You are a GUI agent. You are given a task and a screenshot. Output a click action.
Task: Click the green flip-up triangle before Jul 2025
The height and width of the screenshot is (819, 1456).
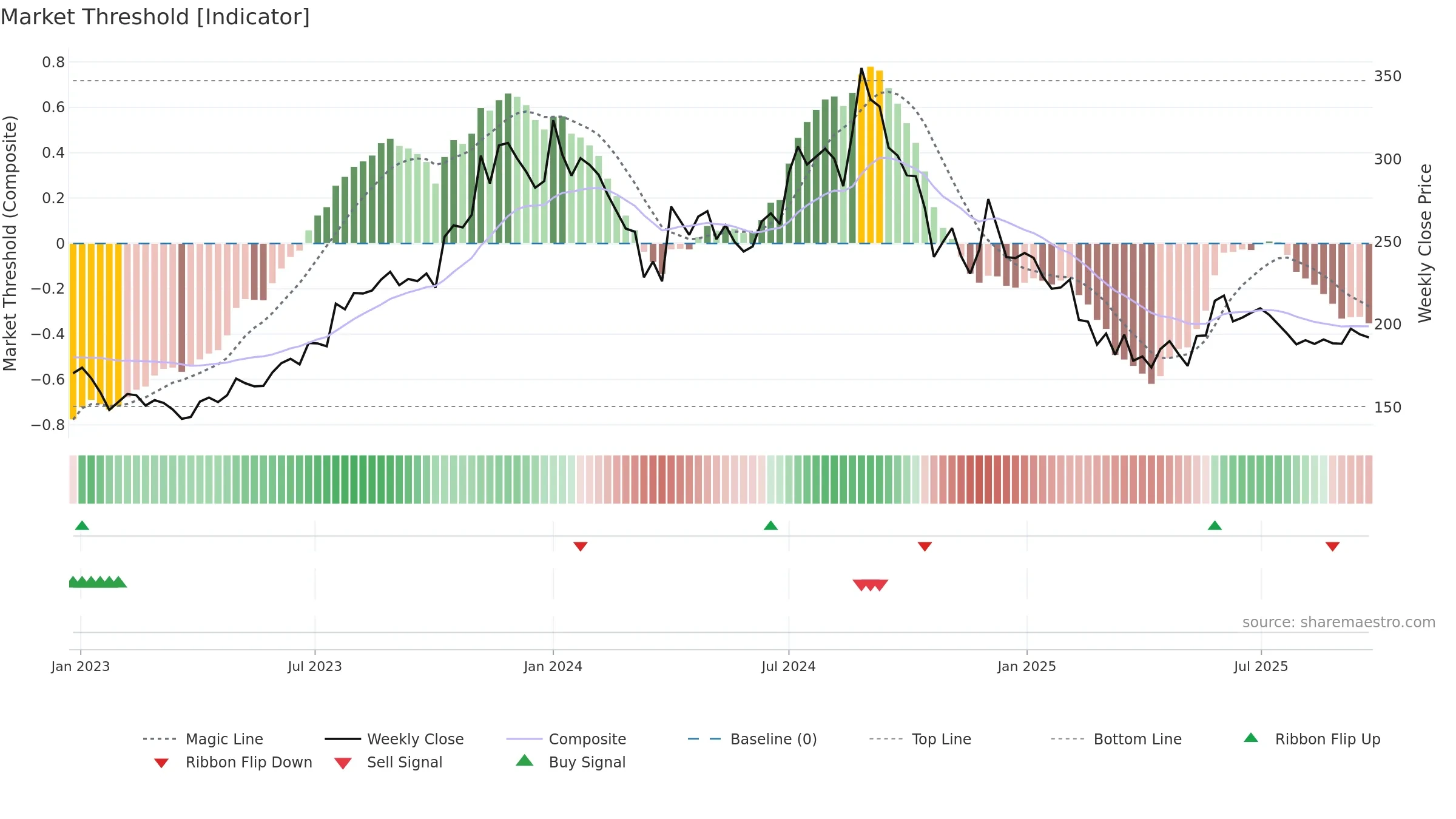tap(1215, 525)
